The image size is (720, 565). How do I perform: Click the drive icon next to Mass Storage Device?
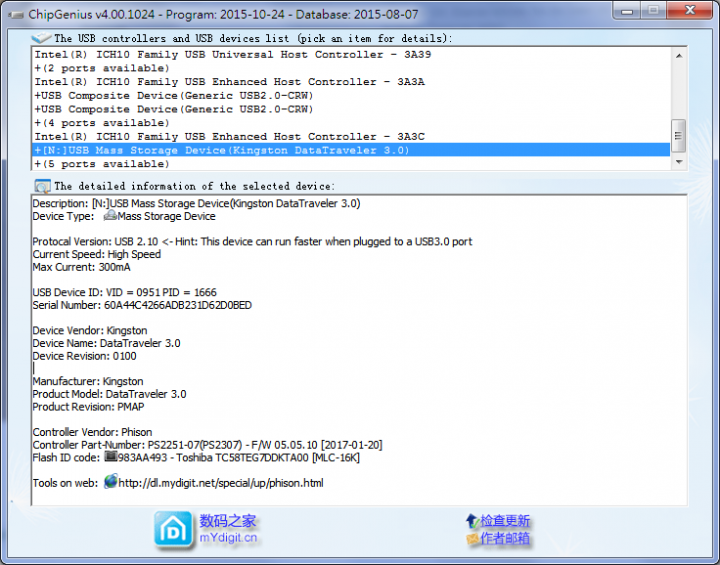[x=110, y=215]
